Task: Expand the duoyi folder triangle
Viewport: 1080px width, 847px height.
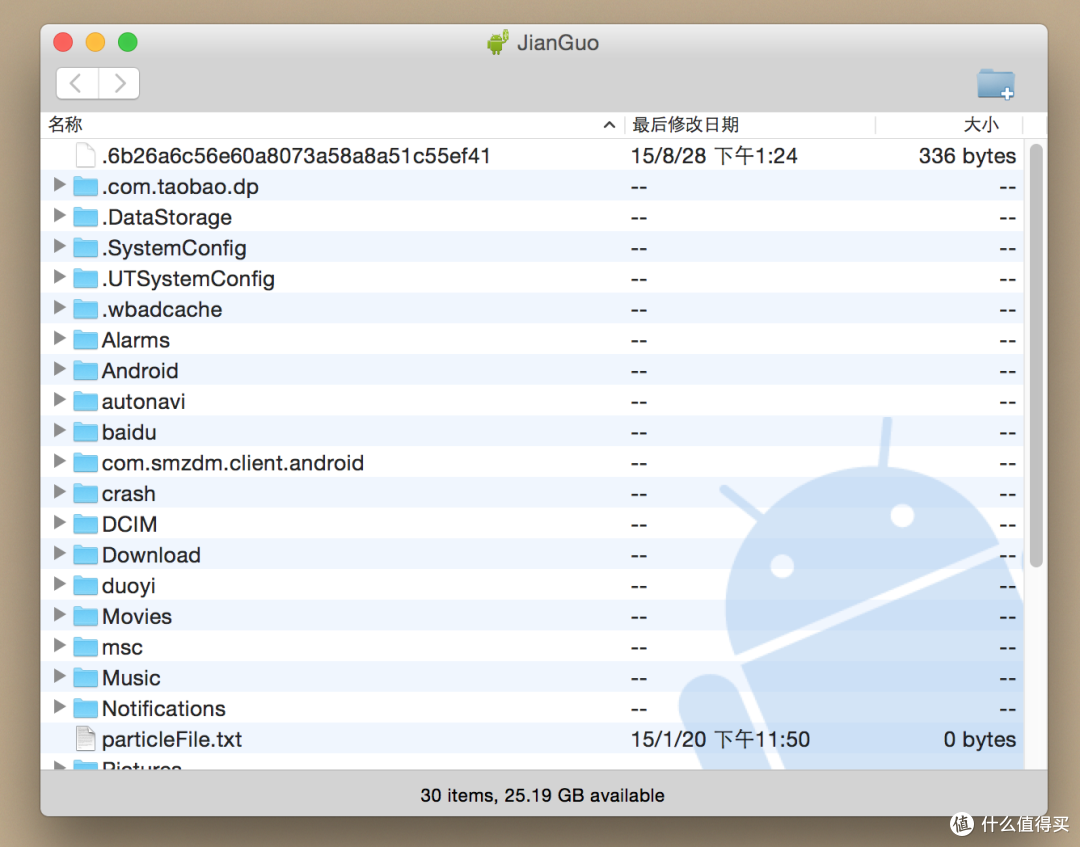Action: [x=60, y=584]
